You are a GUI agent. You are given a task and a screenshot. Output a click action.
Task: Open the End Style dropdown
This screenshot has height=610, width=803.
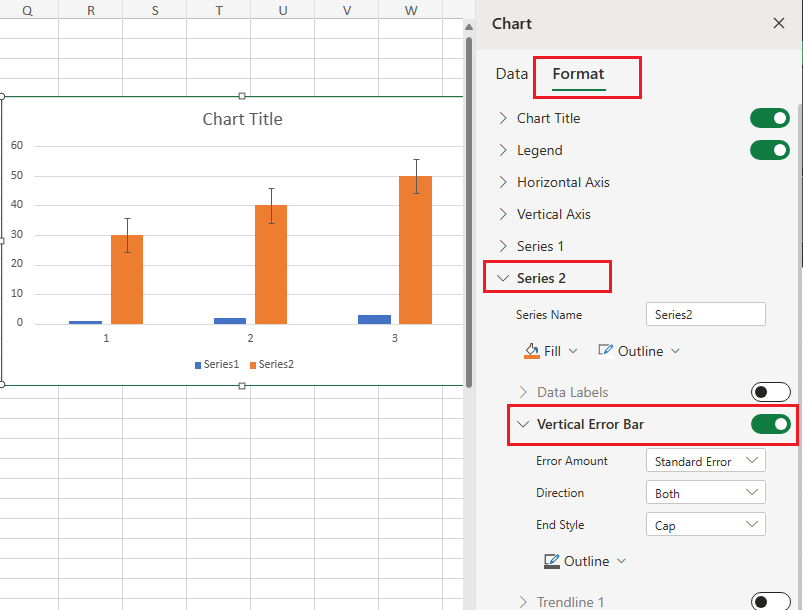pos(706,524)
